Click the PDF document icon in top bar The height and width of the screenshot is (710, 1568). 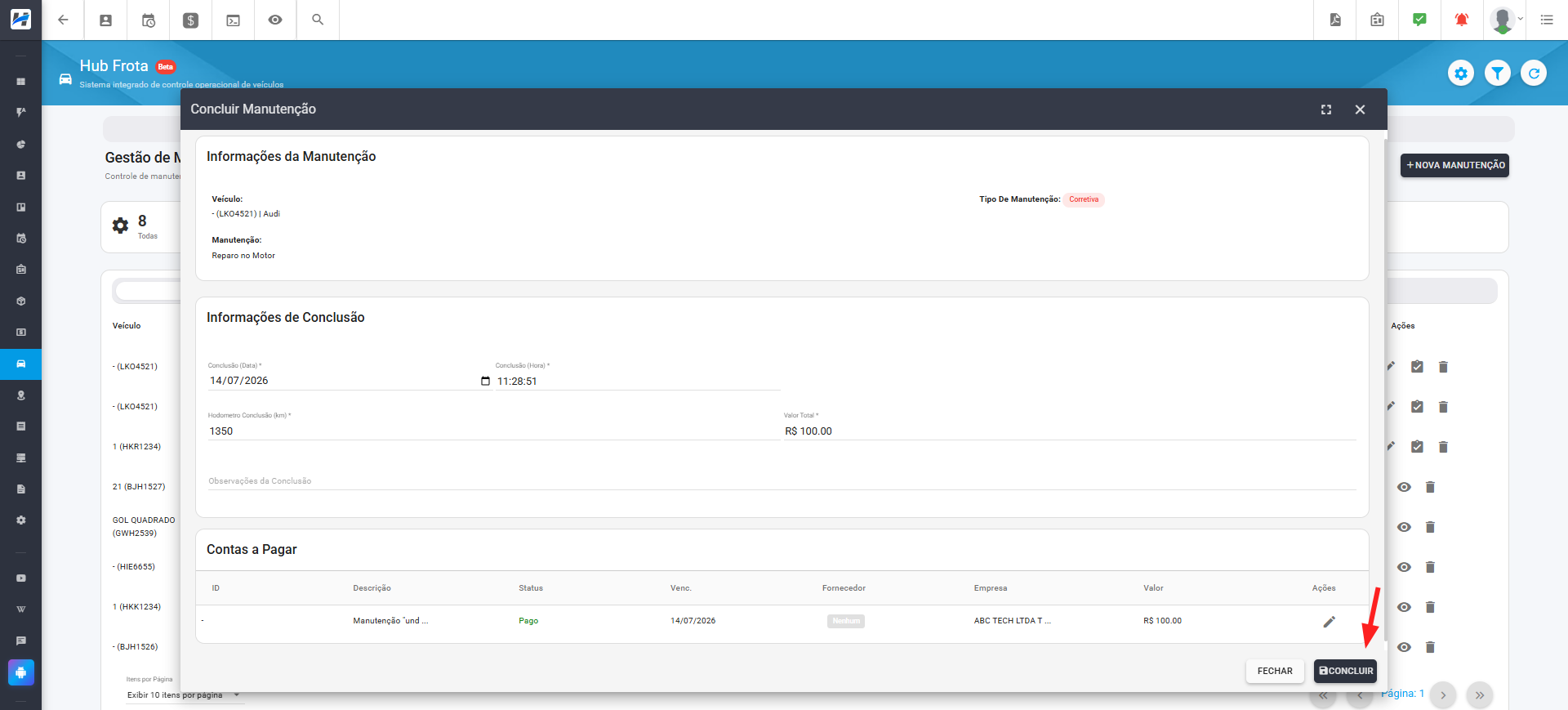[1335, 20]
